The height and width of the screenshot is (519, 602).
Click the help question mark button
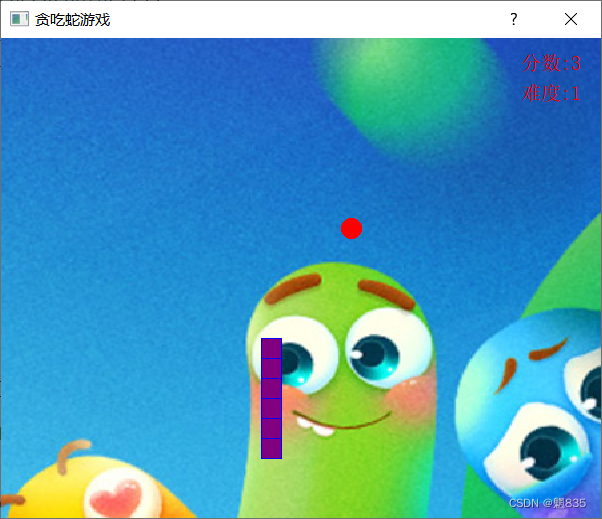point(514,19)
